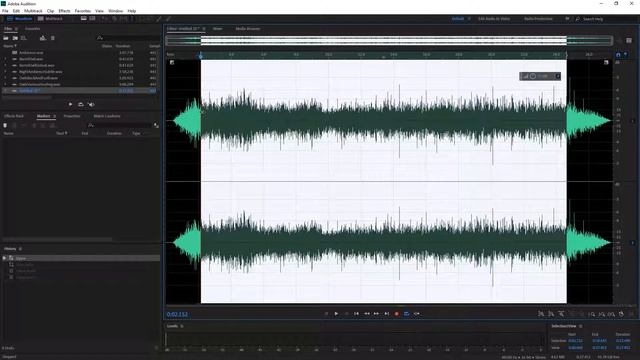Adjust the HUD gain knob

(x=533, y=76)
